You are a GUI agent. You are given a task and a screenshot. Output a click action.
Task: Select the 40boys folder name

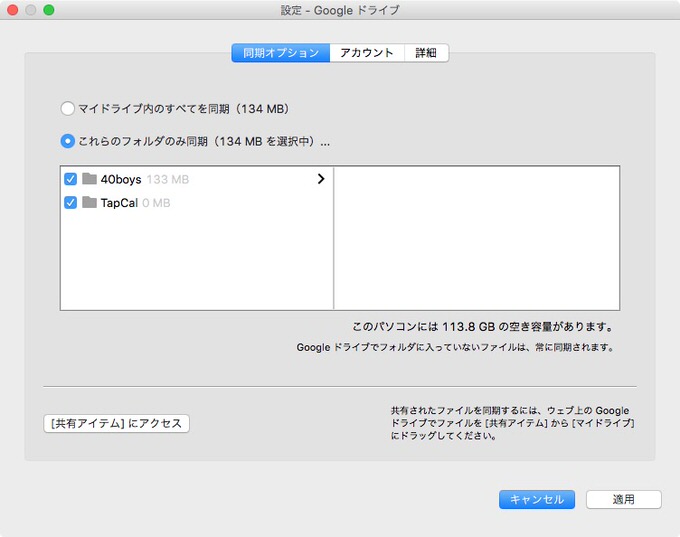point(121,179)
